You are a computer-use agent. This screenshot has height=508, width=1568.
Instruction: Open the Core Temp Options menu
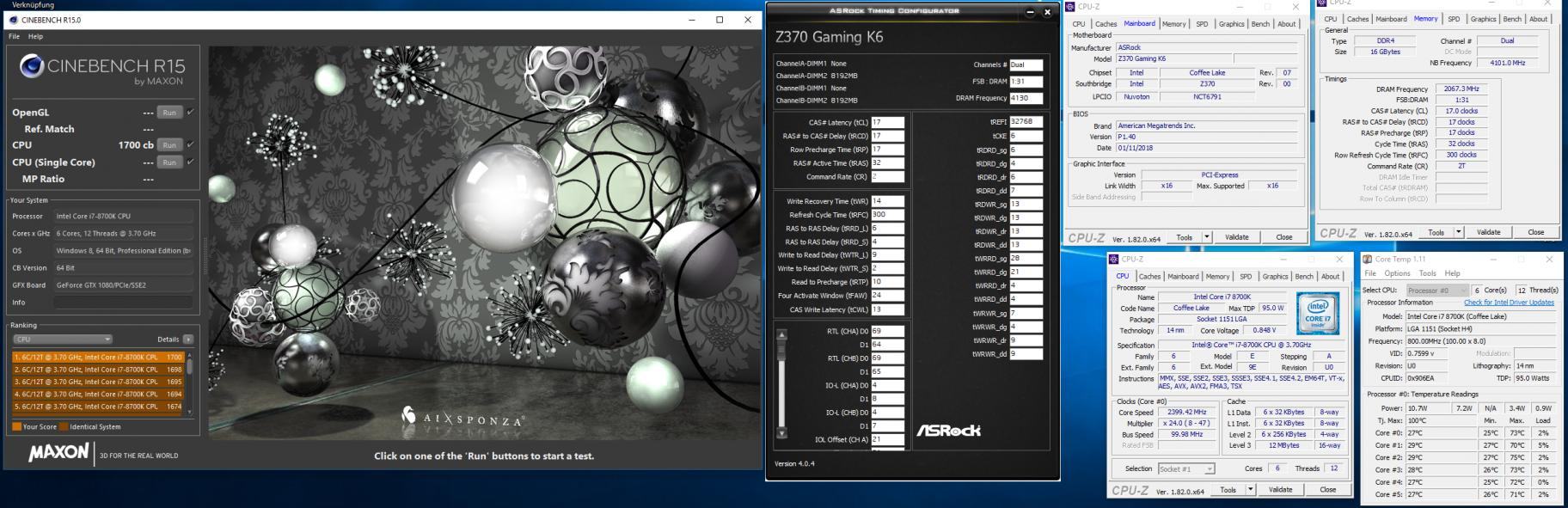pos(1397,273)
